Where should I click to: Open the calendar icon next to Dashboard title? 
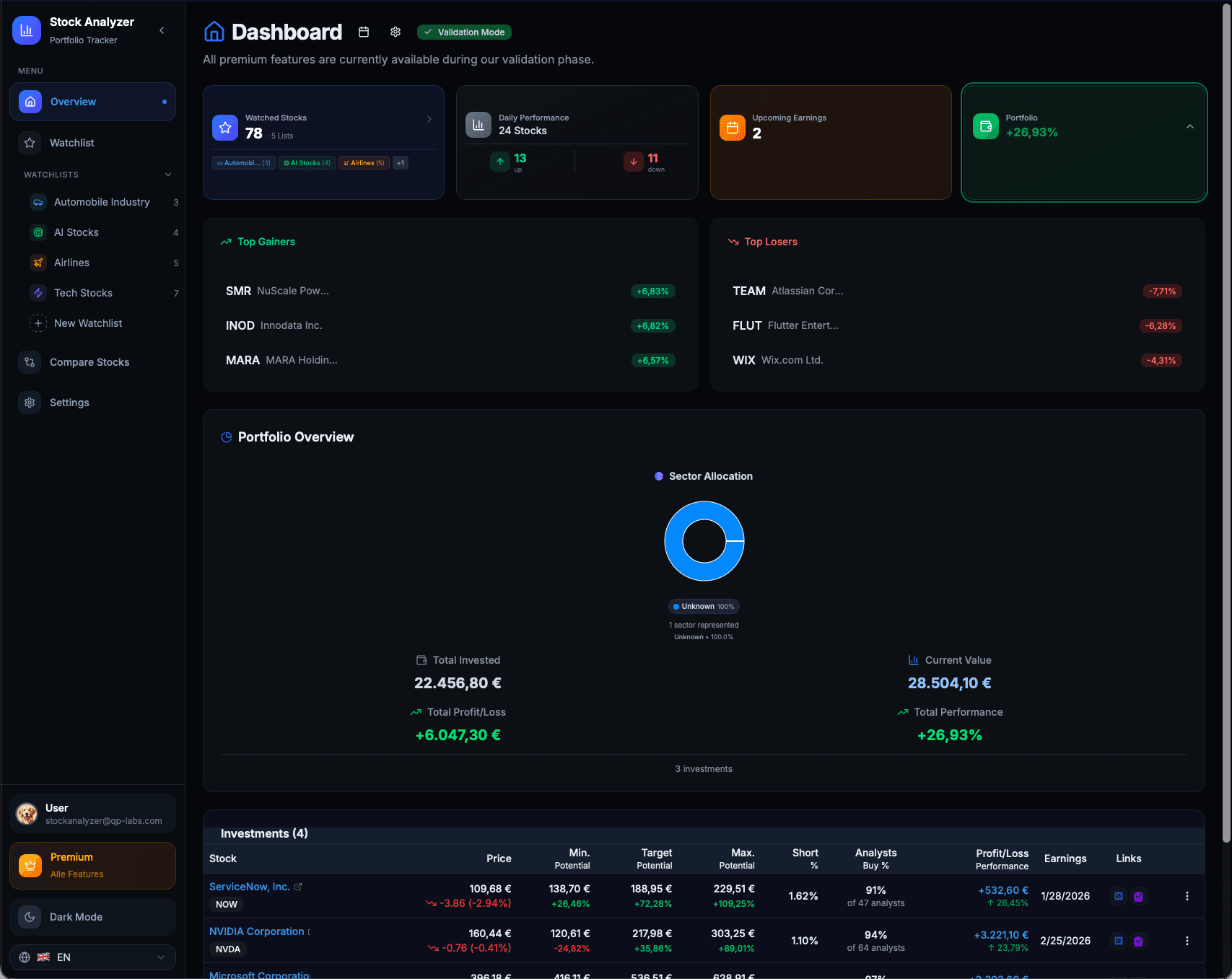tap(363, 32)
